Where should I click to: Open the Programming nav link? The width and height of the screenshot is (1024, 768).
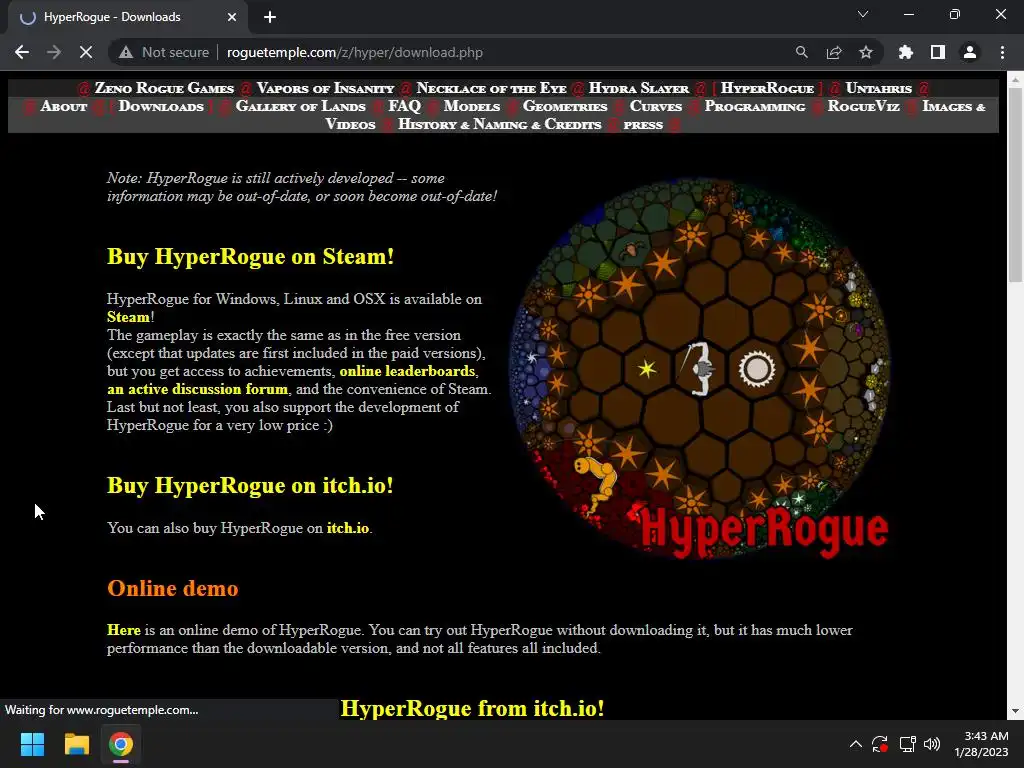(x=755, y=106)
